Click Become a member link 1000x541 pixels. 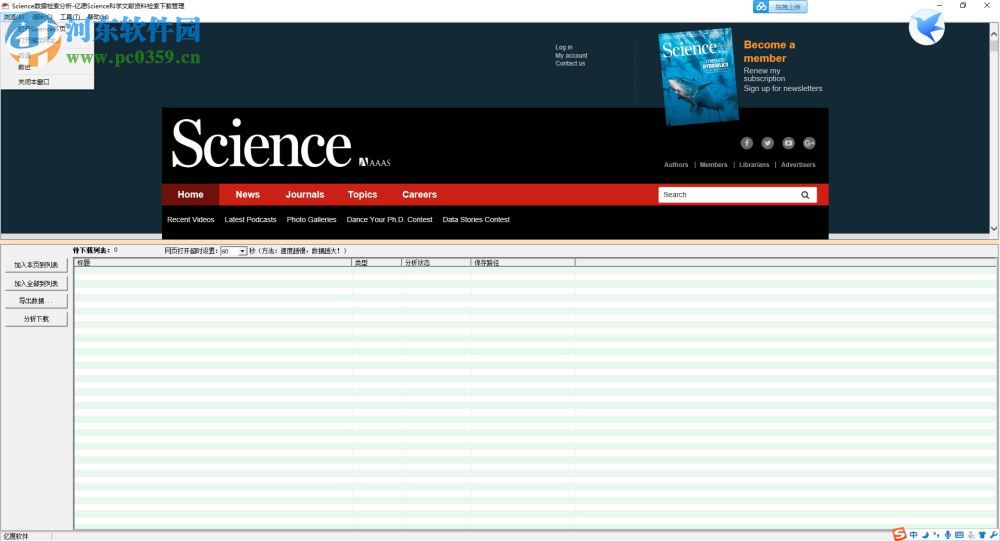pyautogui.click(x=769, y=52)
